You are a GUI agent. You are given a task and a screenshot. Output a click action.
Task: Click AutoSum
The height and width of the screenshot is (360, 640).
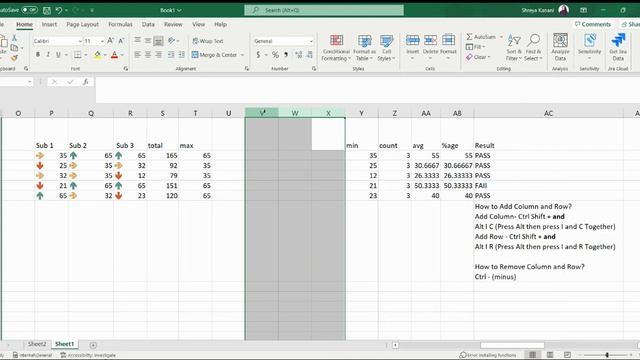click(481, 37)
